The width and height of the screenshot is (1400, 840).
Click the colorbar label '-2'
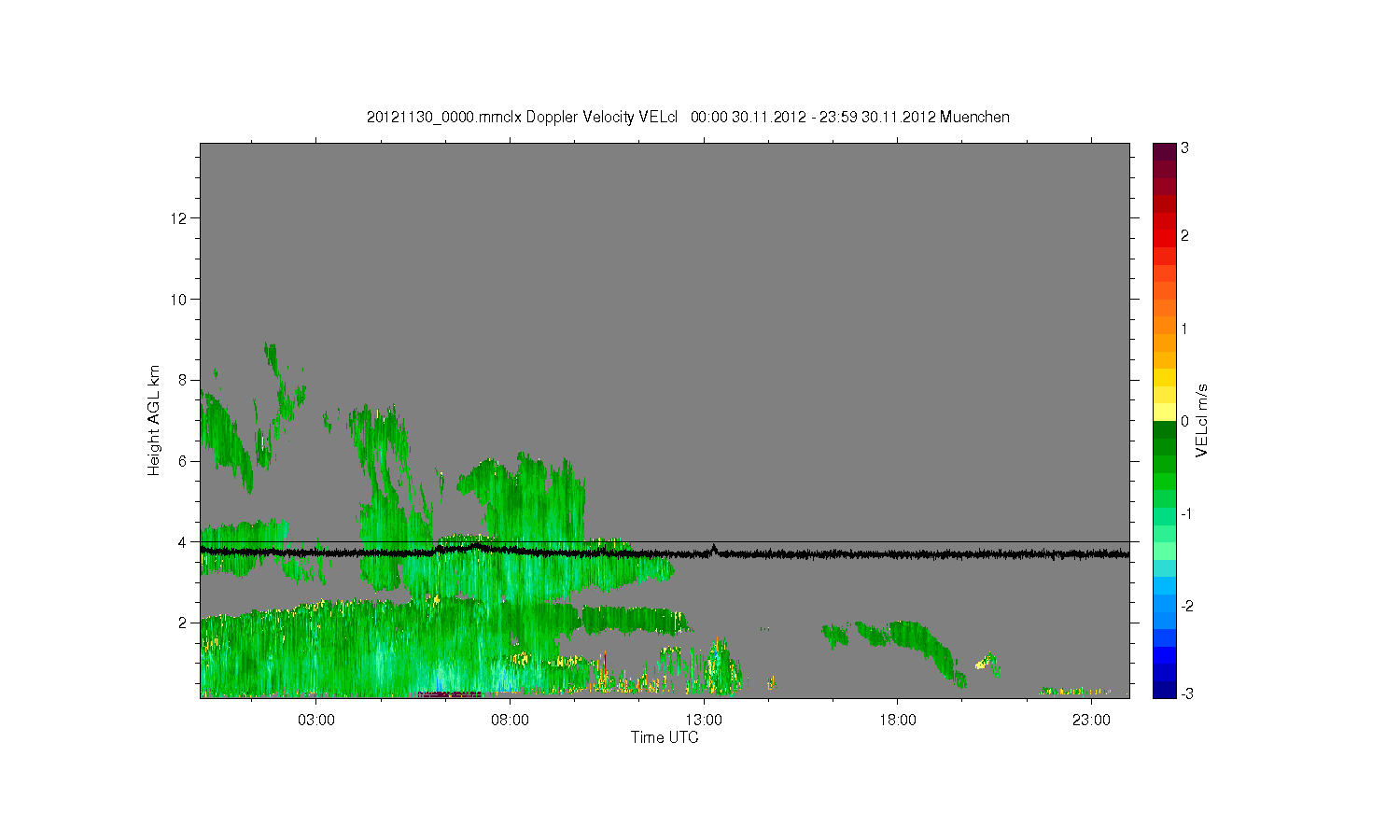[1185, 607]
